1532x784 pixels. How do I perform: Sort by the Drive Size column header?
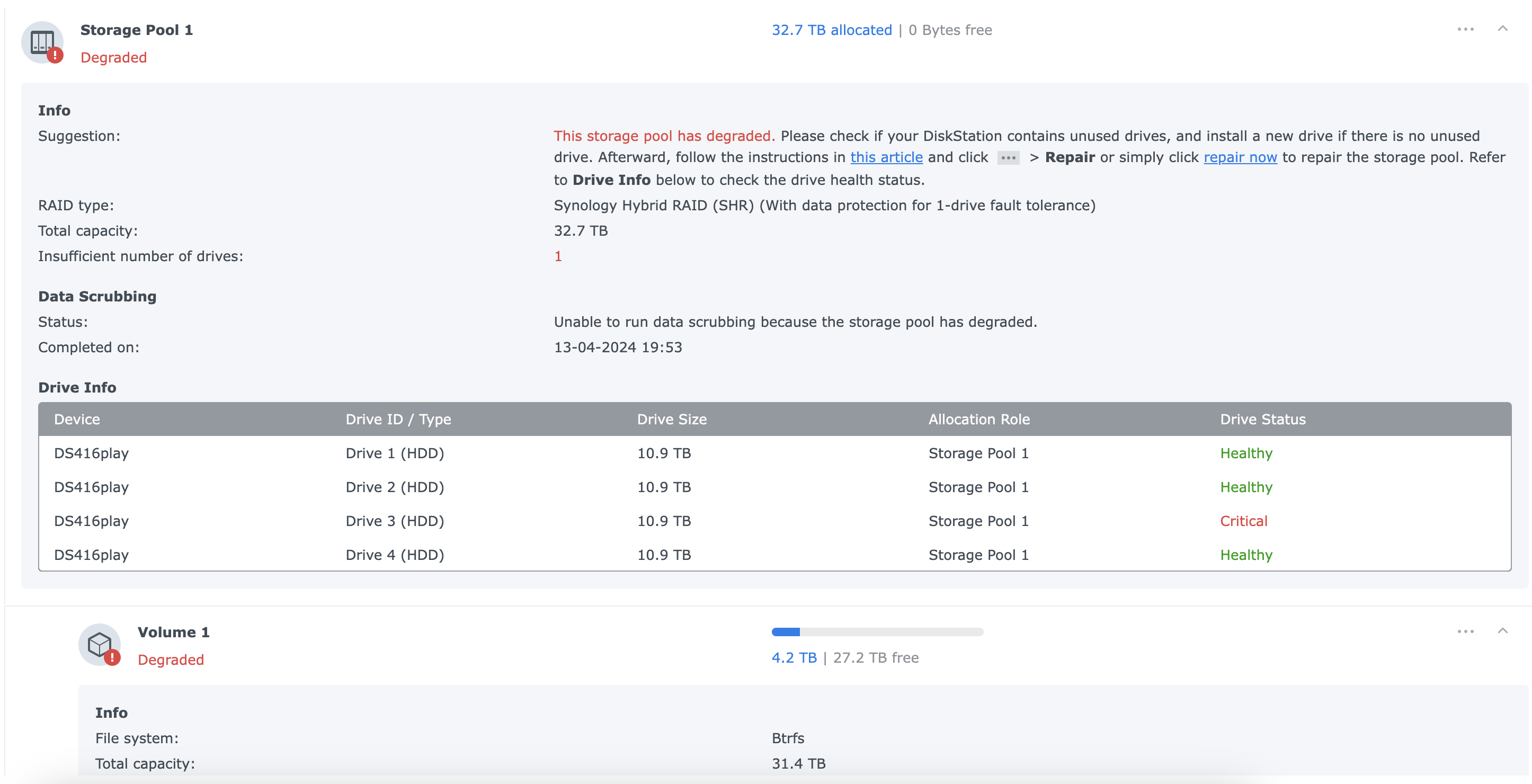[x=671, y=420]
